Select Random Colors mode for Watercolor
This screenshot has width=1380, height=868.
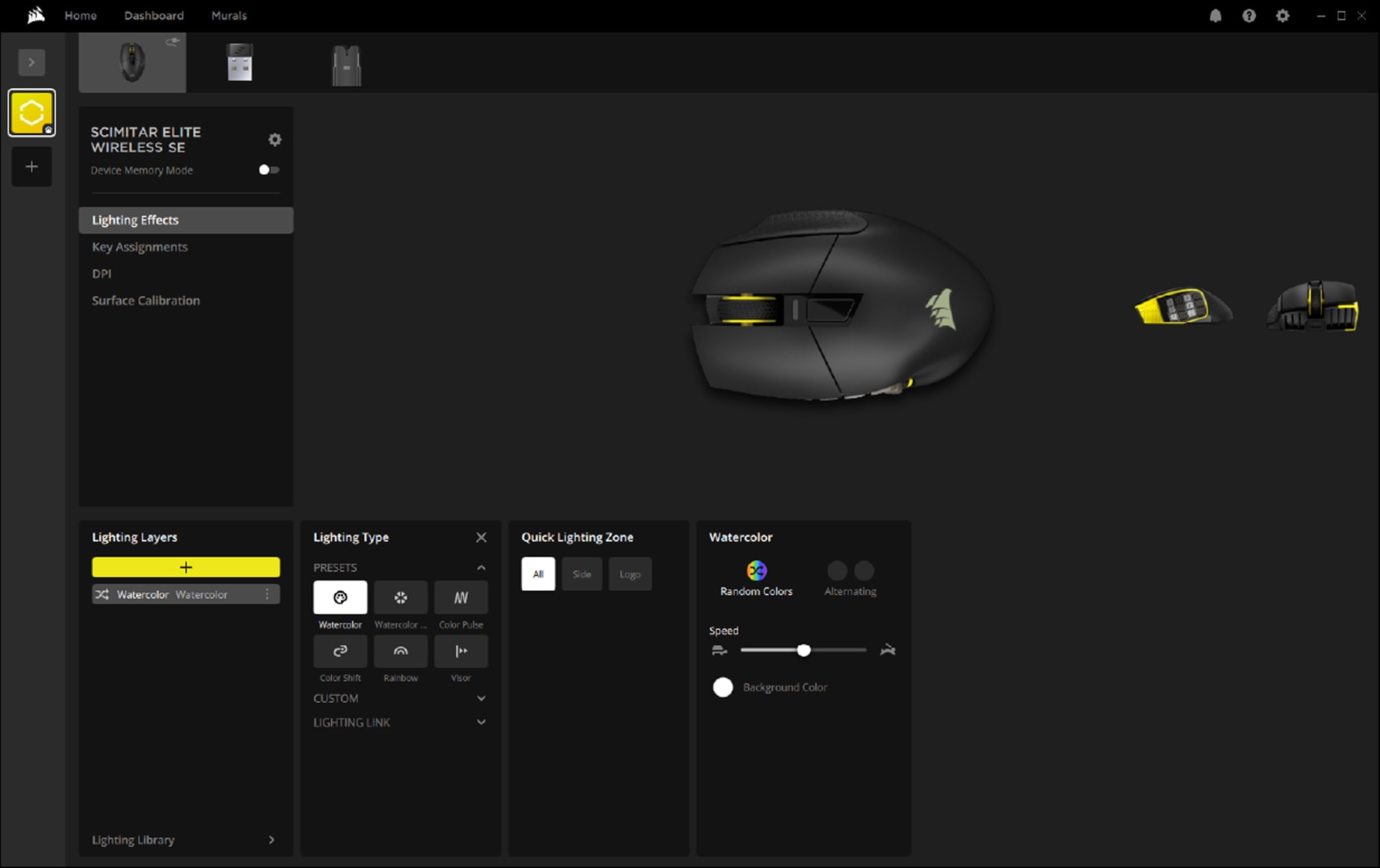756,571
